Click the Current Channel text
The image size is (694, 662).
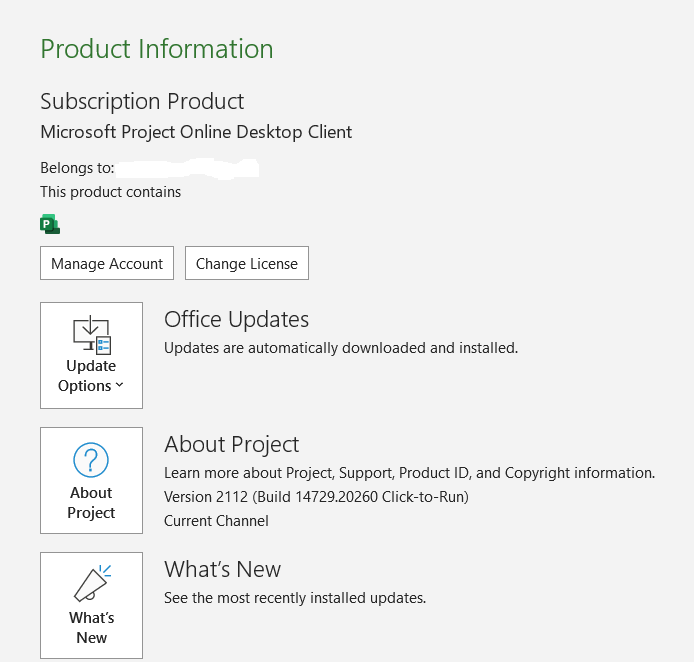(x=216, y=521)
